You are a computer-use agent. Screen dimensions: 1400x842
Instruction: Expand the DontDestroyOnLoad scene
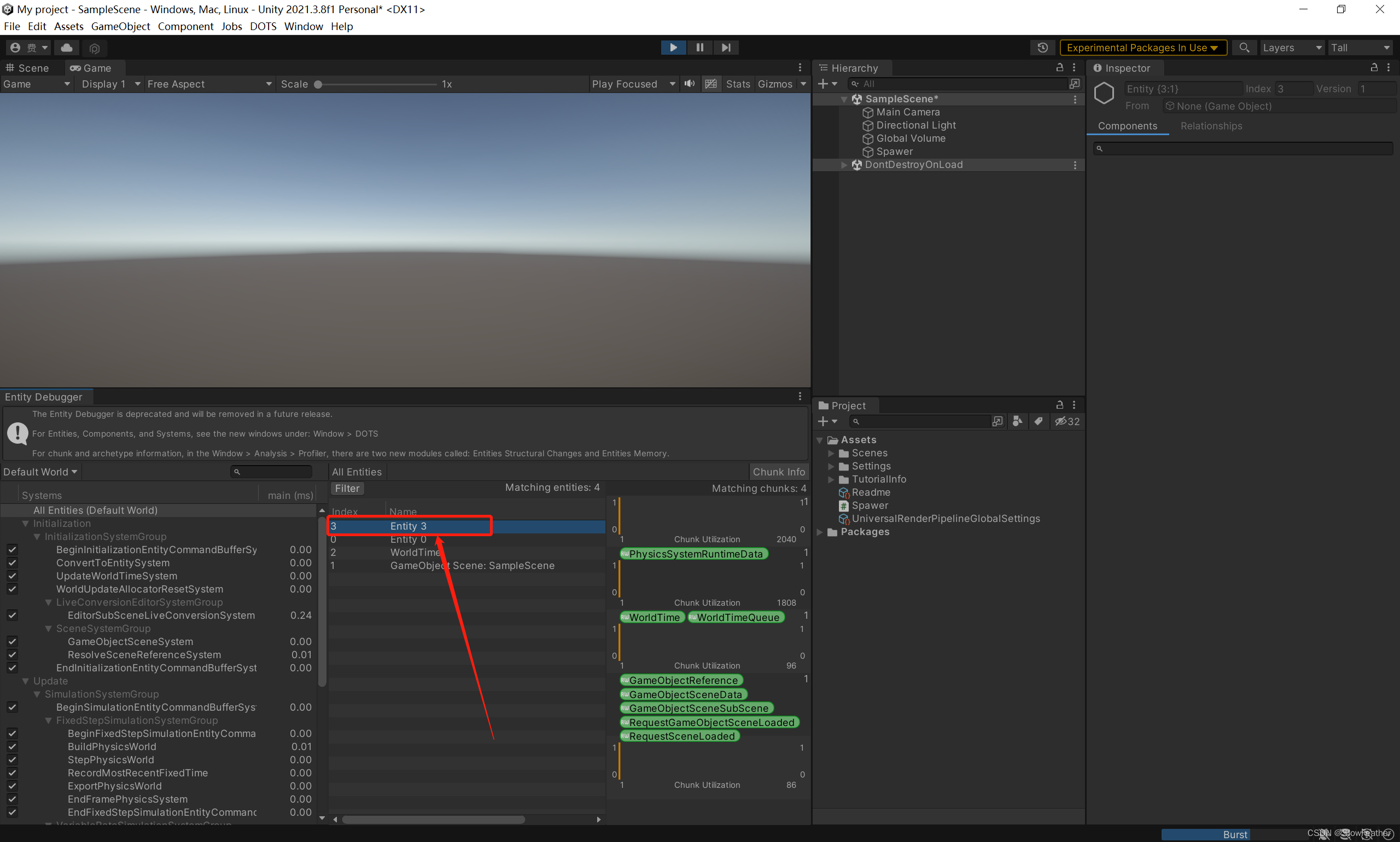844,165
